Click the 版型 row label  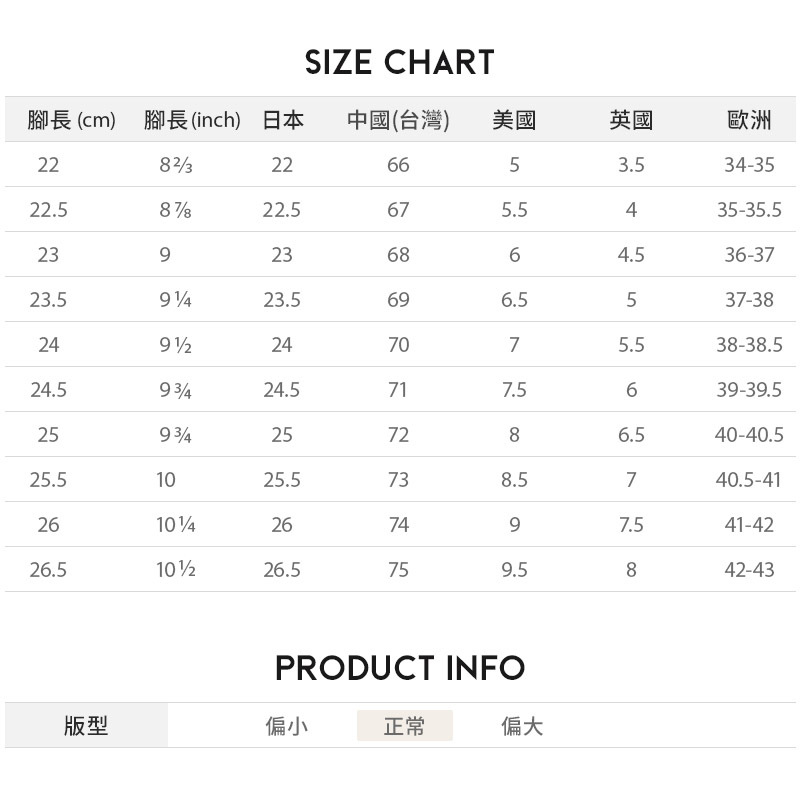[86, 726]
